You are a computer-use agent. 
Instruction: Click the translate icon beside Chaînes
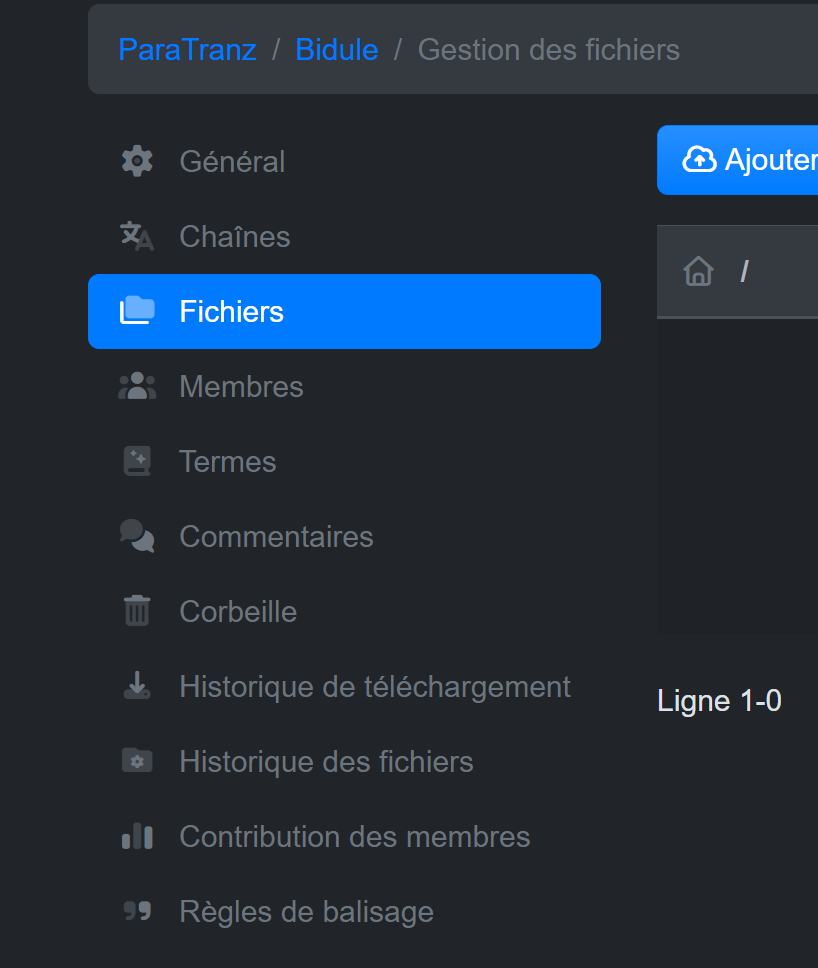(137, 236)
